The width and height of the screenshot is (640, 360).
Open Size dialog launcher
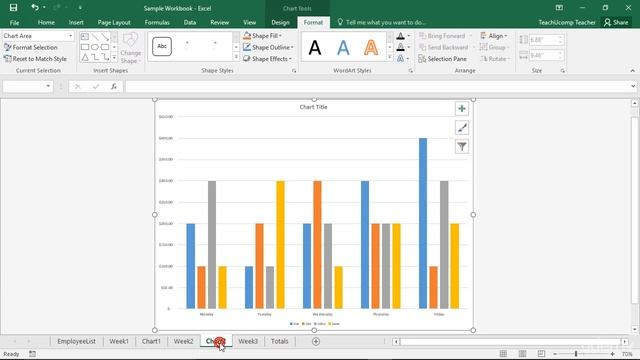[563, 71]
